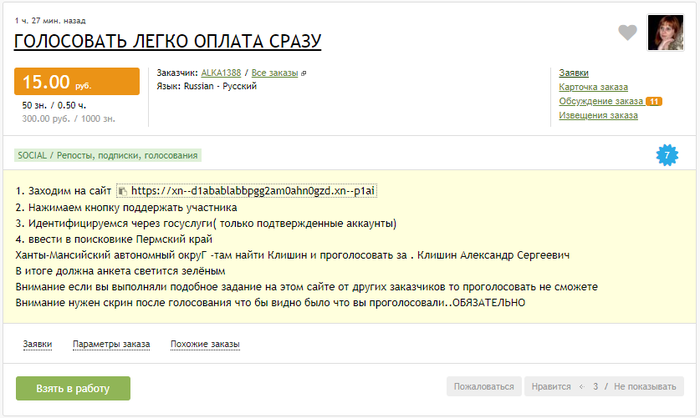This screenshot has height=418, width=700.
Task: Switch to Похожие заказы tab
Action: (205, 344)
